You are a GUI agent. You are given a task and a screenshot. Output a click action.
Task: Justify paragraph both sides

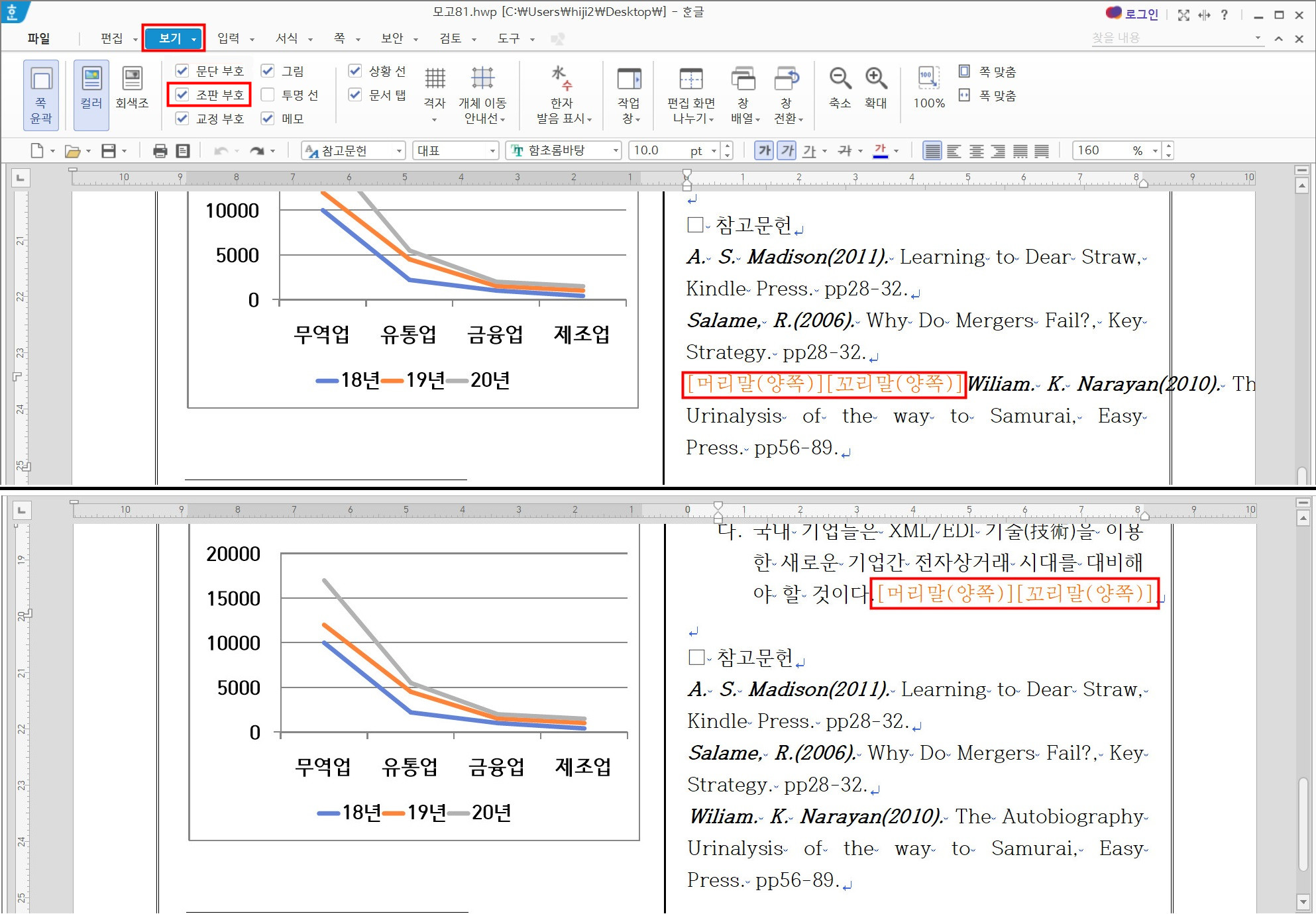(x=932, y=151)
